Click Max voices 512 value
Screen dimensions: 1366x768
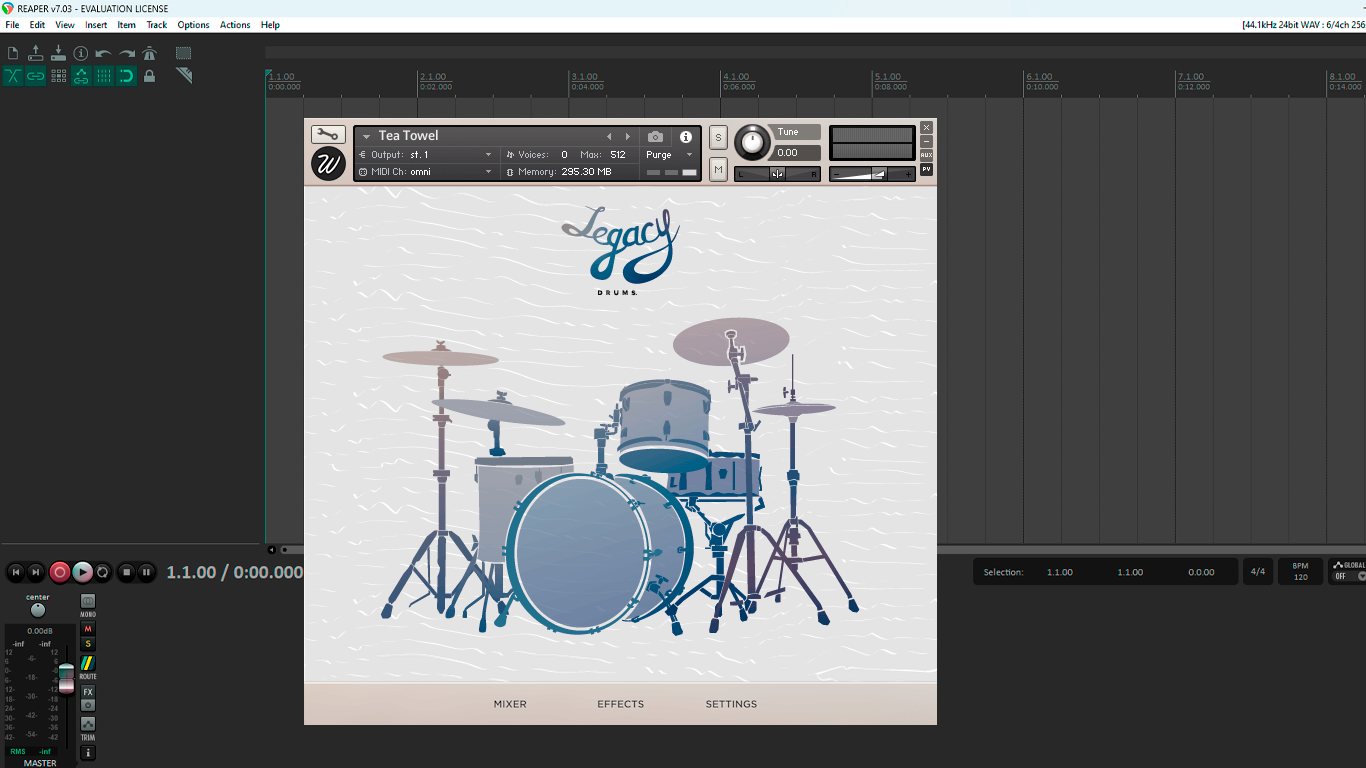pos(618,155)
